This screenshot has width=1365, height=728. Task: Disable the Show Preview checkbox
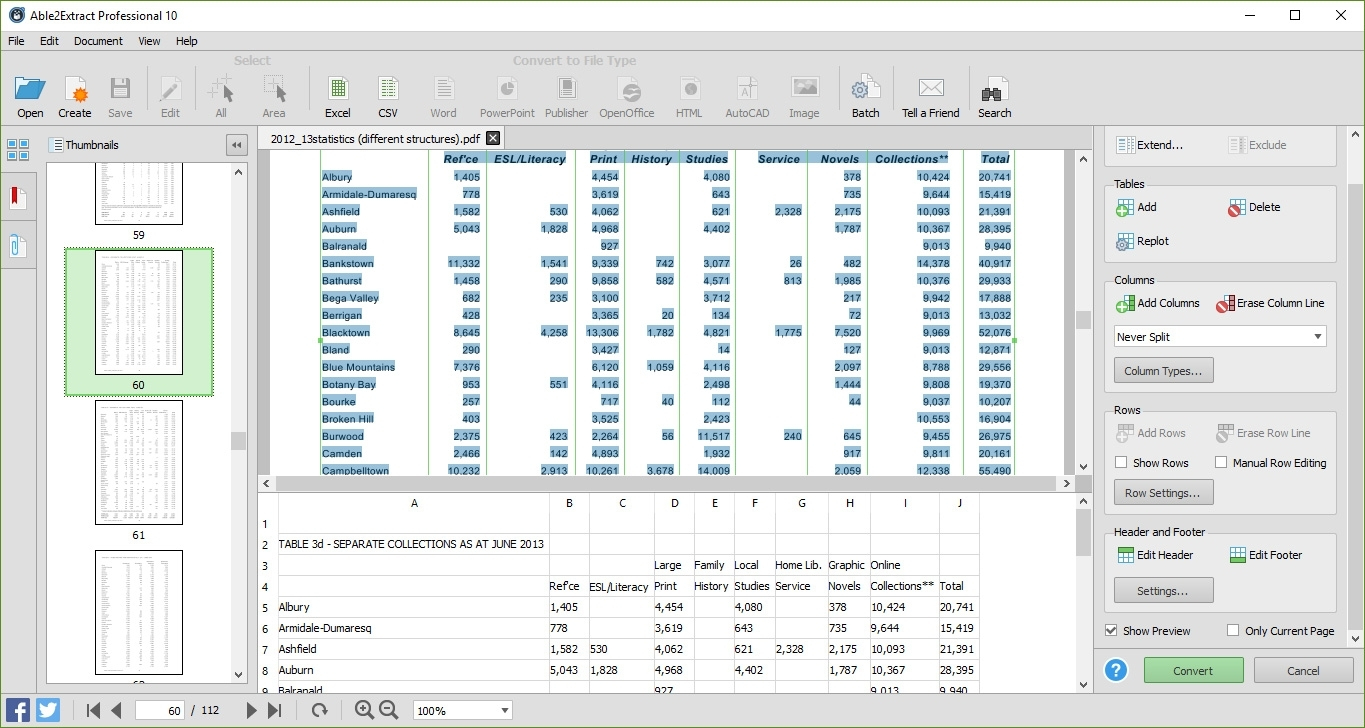pos(1113,630)
